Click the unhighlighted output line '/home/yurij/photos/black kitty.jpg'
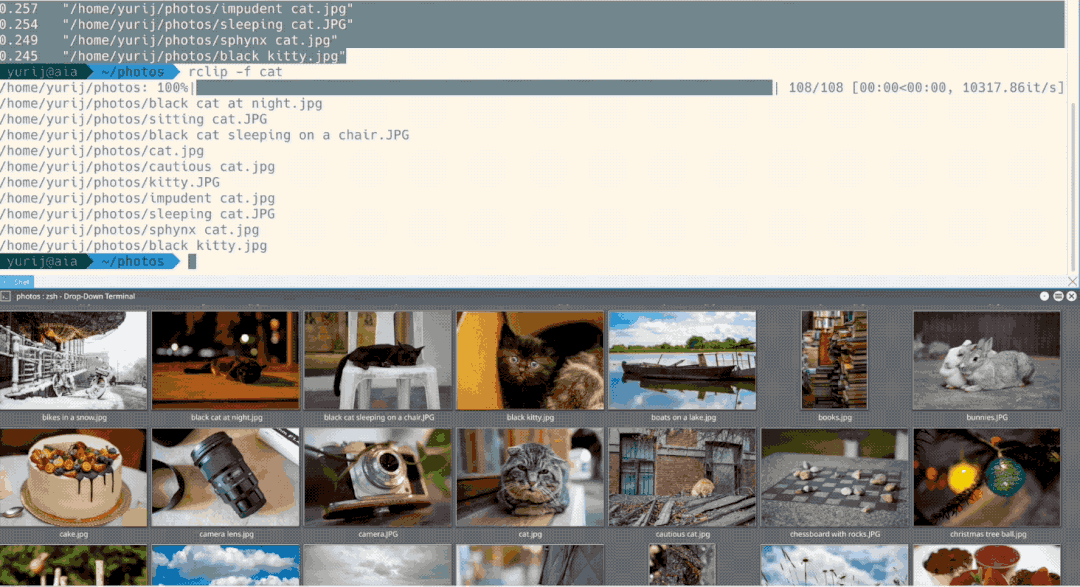This screenshot has height=587, width=1080. (134, 246)
